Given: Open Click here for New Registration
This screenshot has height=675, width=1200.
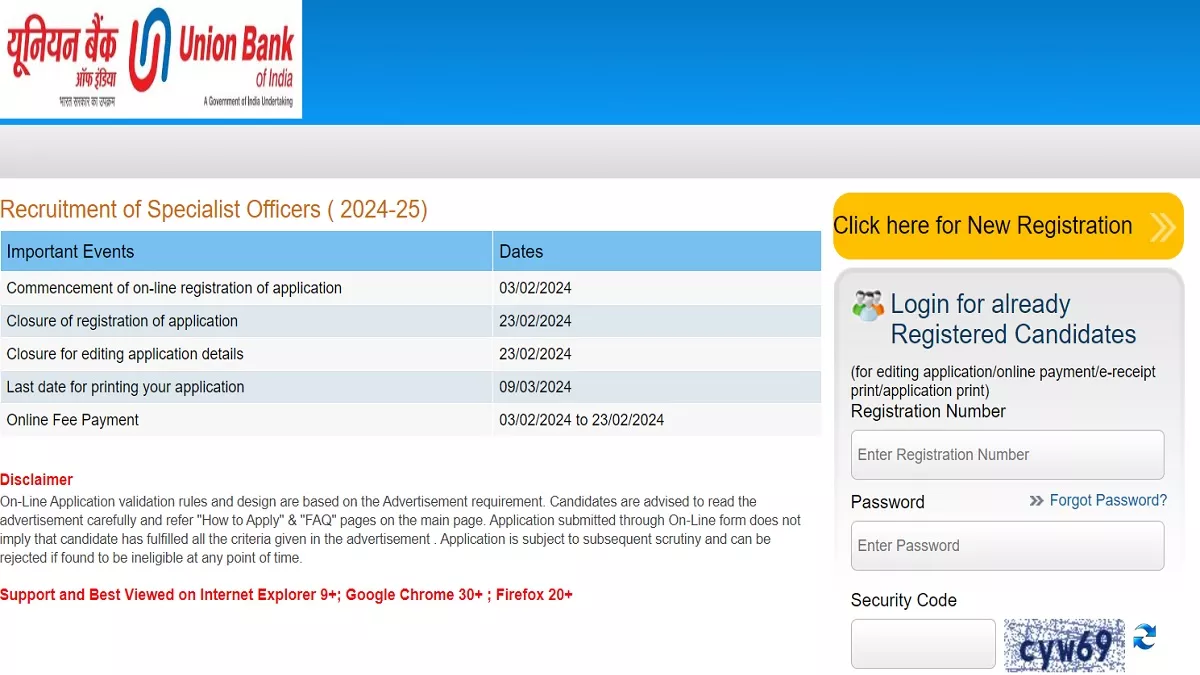Looking at the screenshot, I should point(983,226).
